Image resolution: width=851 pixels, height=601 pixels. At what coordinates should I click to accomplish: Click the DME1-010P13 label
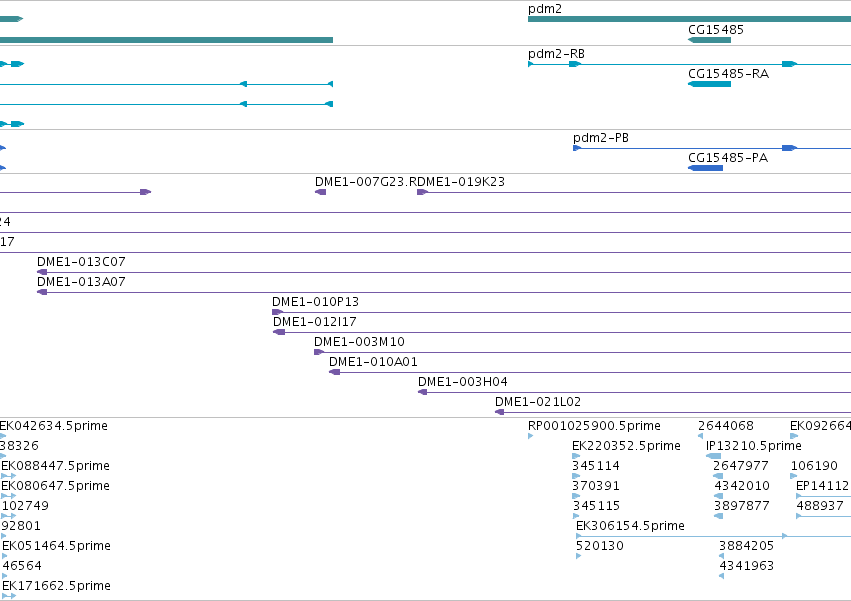pyautogui.click(x=315, y=302)
